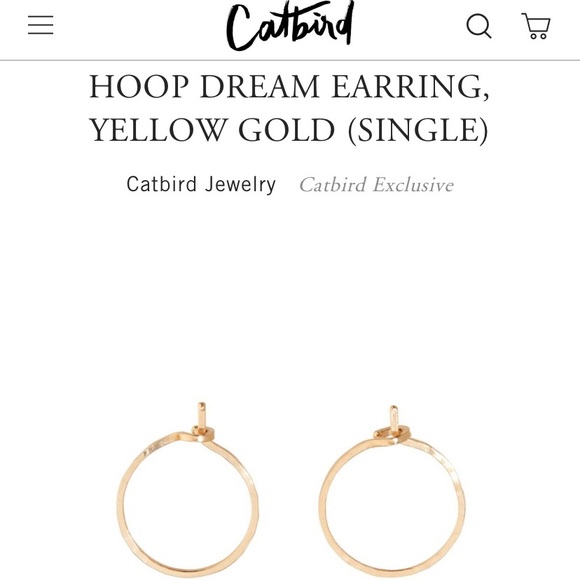
Task: Go to homepage via Catbird logo
Action: point(289,26)
